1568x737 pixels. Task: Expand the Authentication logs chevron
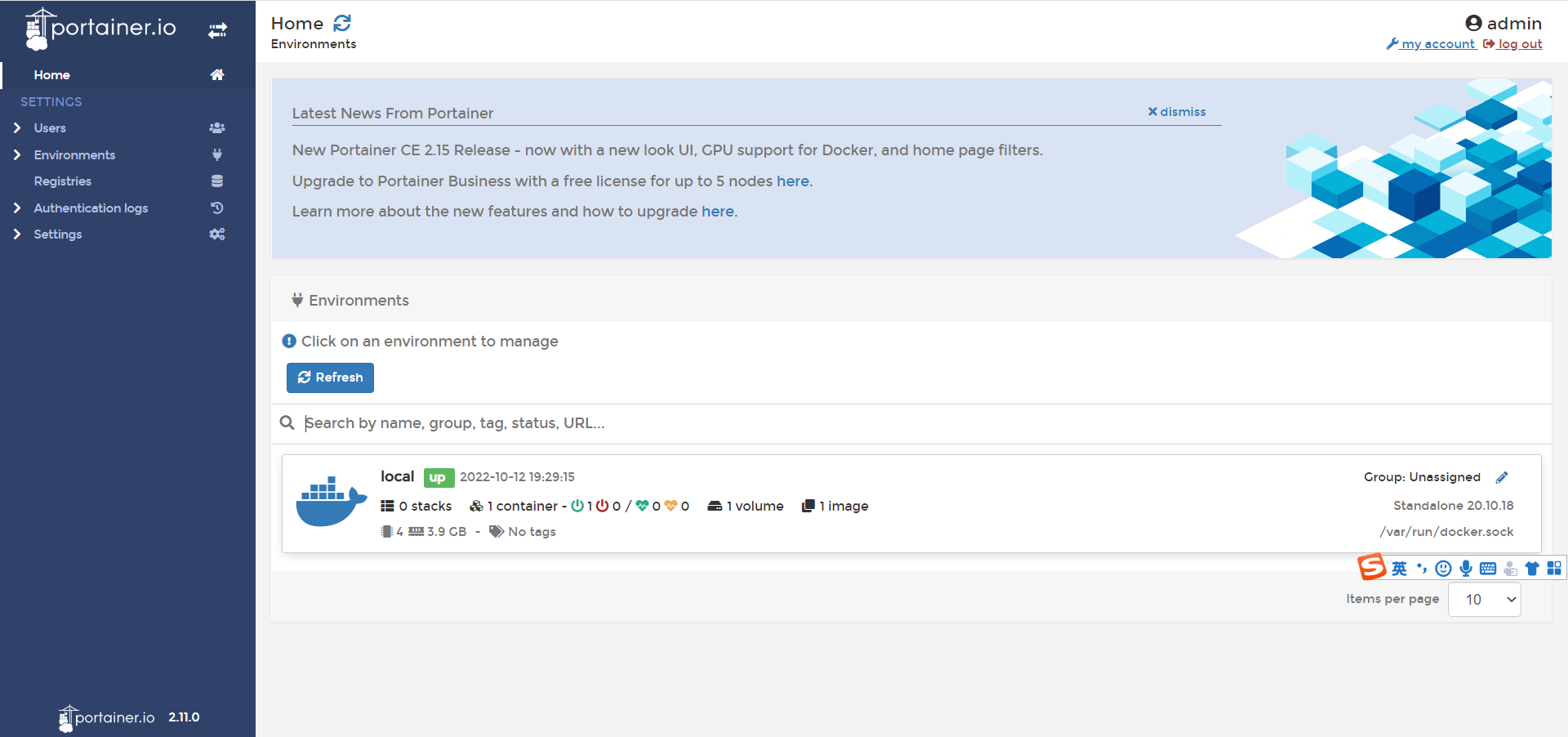point(17,208)
